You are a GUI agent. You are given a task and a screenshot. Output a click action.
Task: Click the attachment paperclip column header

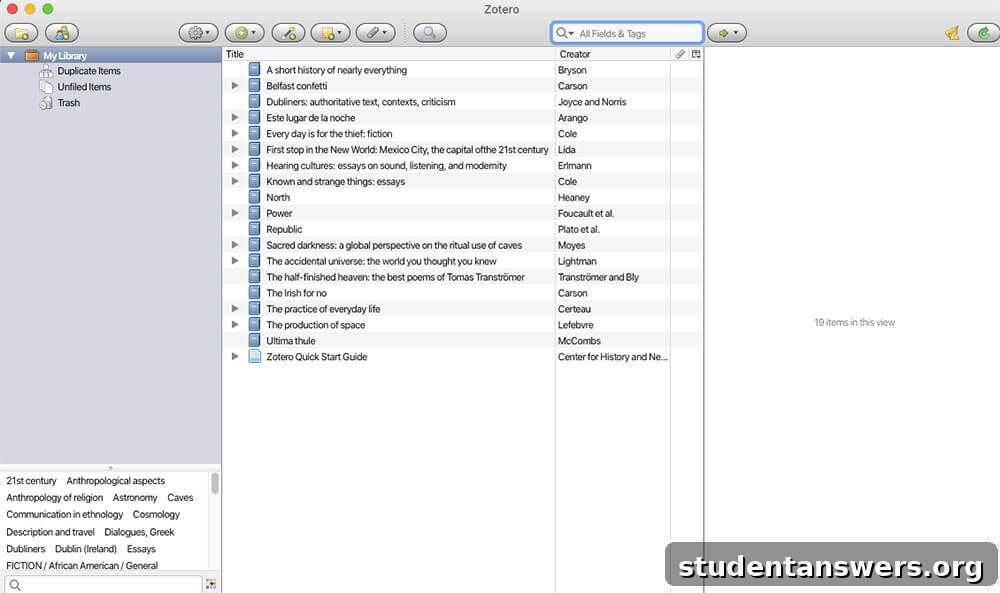[680, 54]
